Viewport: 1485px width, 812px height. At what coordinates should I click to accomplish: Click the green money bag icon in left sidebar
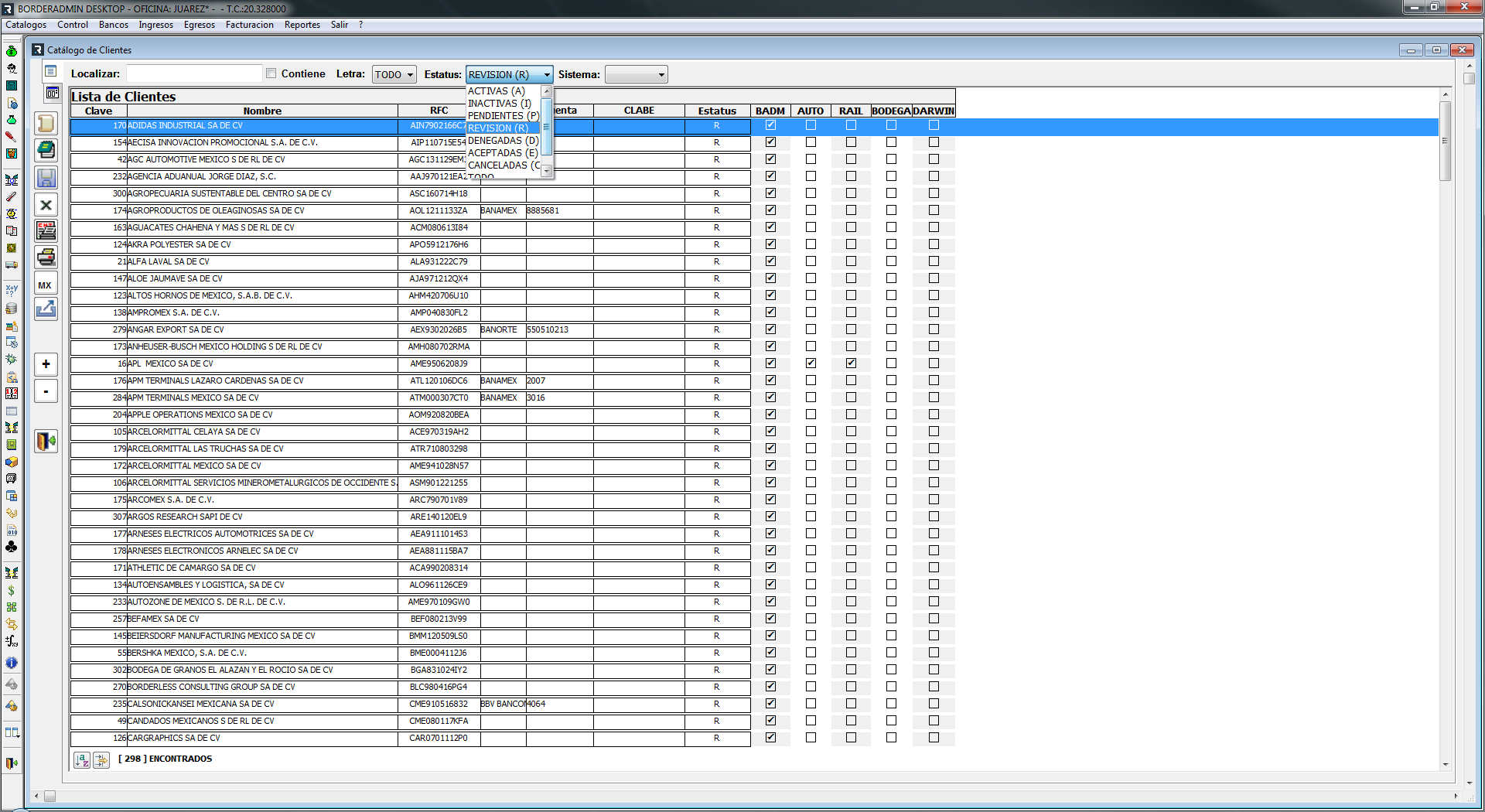point(12,51)
